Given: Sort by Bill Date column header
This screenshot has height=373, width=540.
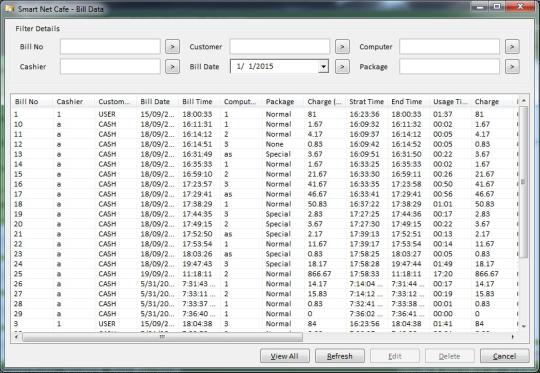Looking at the screenshot, I should 158,102.
